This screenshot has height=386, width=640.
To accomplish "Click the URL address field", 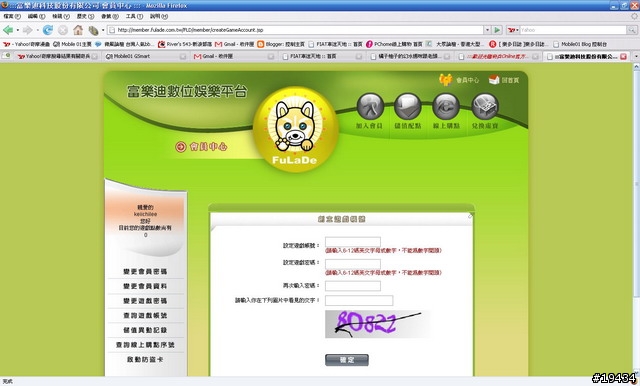I will (x=296, y=30).
